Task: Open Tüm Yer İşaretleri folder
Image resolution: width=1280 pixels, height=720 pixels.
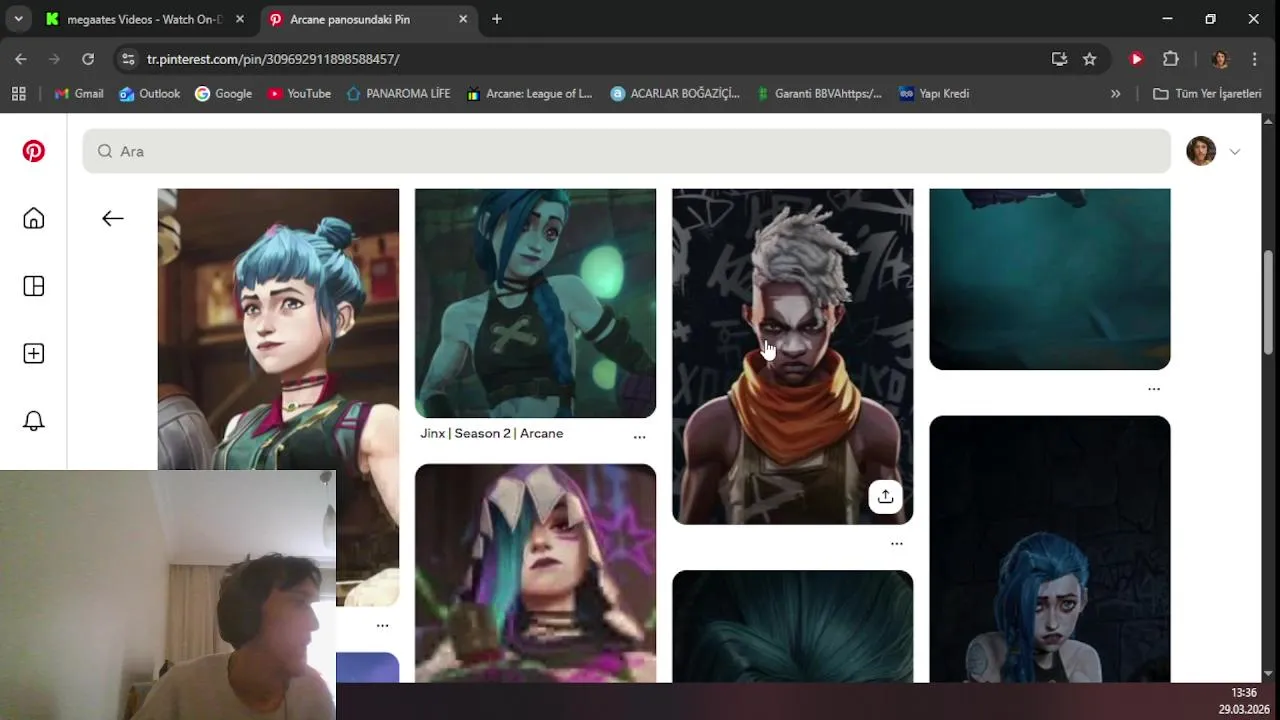Action: point(1207,93)
